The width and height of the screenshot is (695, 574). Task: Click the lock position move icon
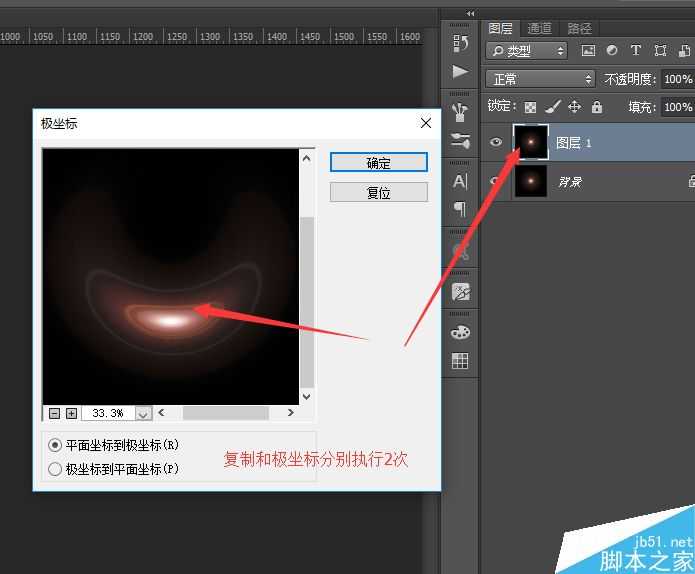click(x=574, y=107)
